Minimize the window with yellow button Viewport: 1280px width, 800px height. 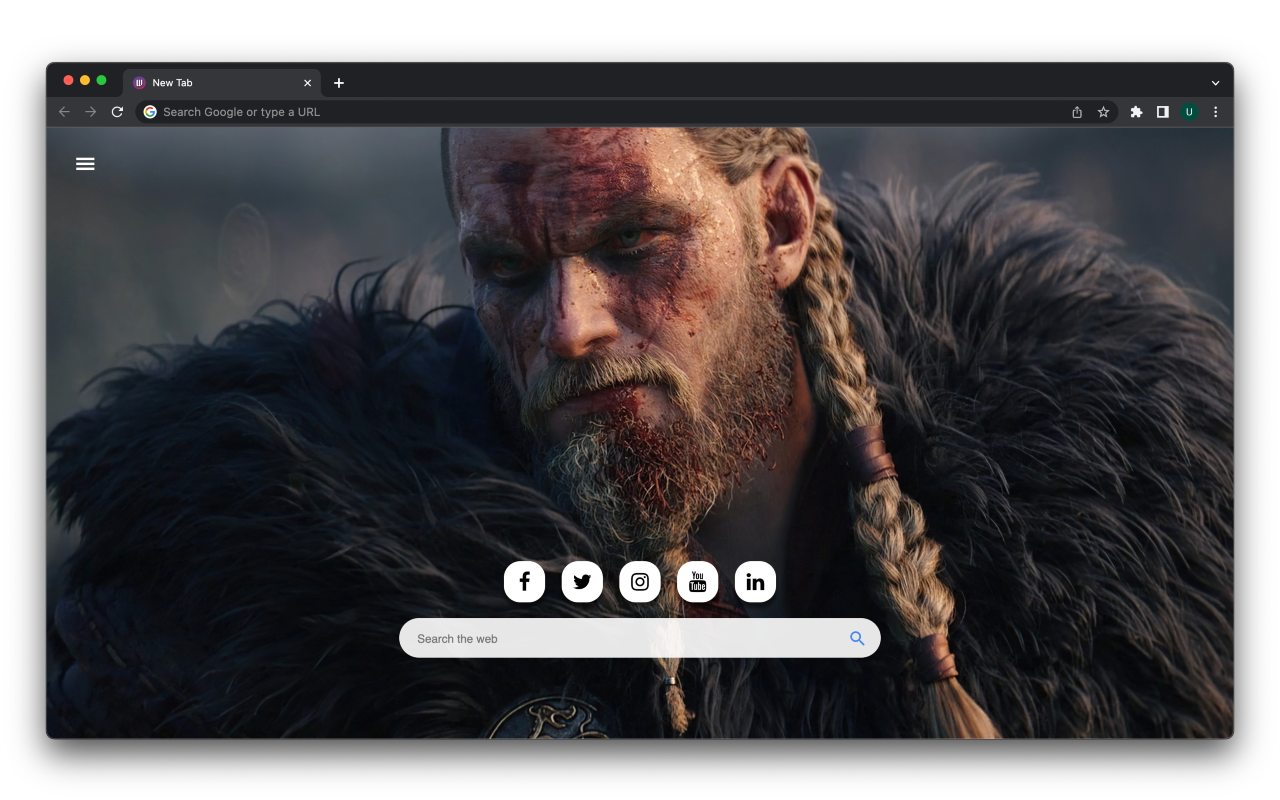pyautogui.click(x=85, y=80)
